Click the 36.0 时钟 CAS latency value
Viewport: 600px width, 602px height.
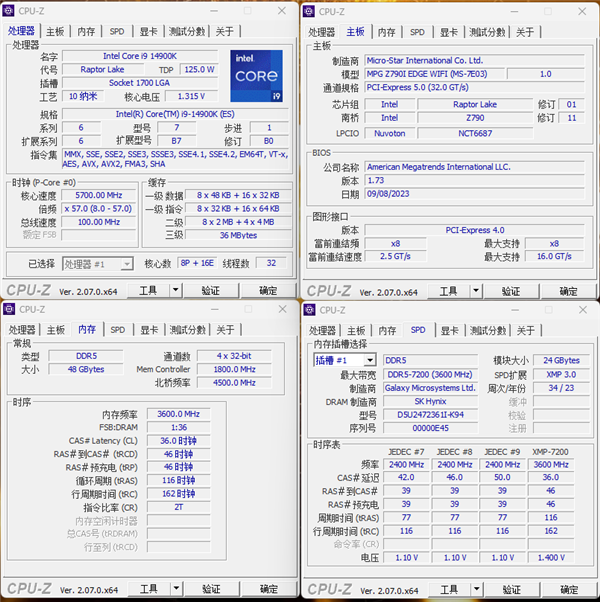[x=179, y=440]
